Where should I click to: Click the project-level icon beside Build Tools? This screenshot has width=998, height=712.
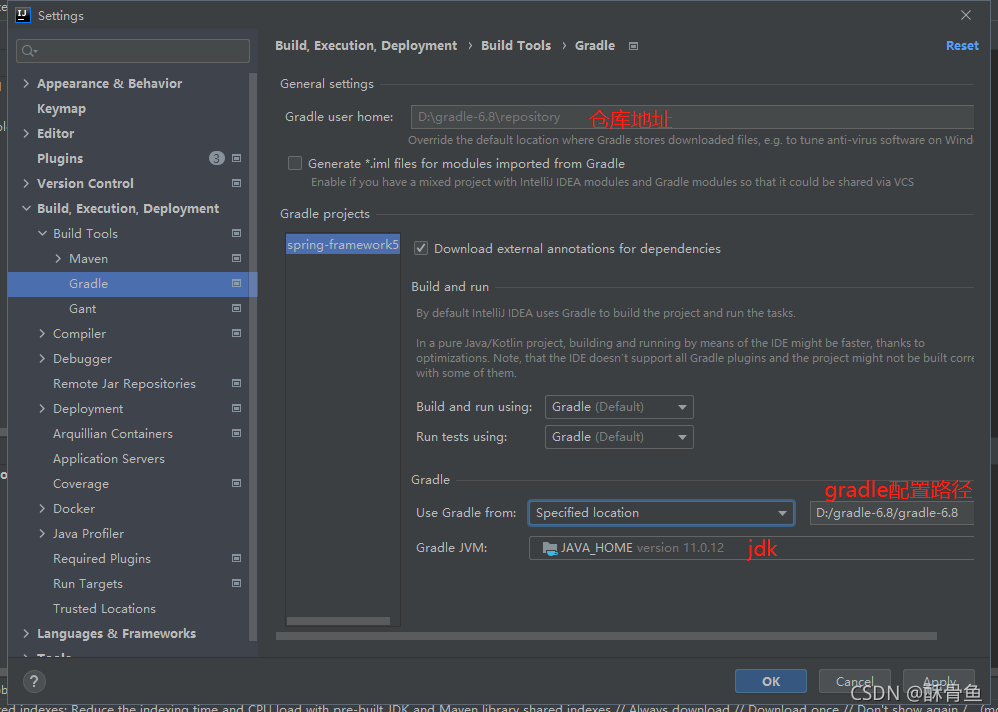click(x=237, y=234)
